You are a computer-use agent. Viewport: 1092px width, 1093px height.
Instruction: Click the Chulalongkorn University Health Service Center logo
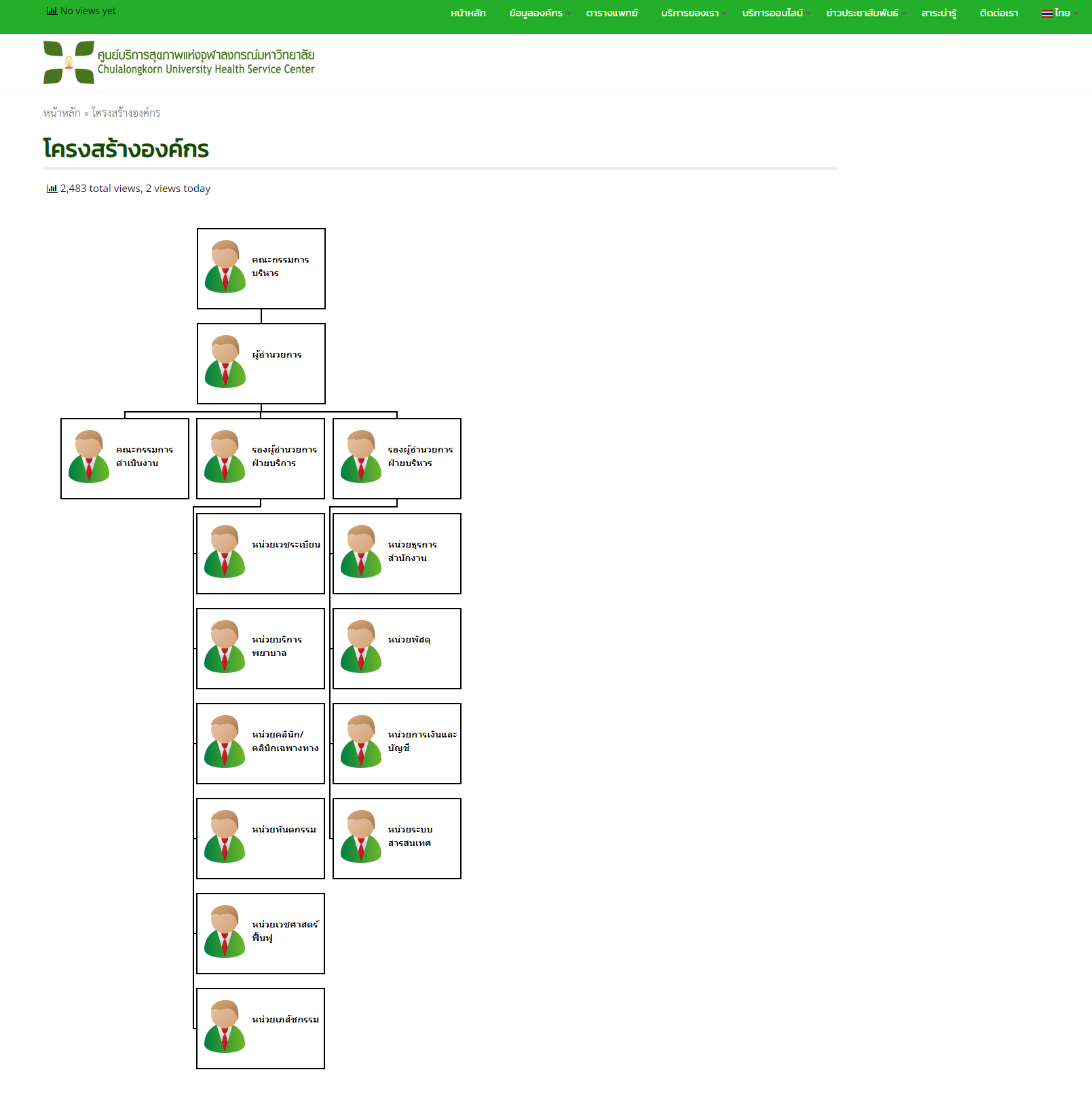pos(179,62)
